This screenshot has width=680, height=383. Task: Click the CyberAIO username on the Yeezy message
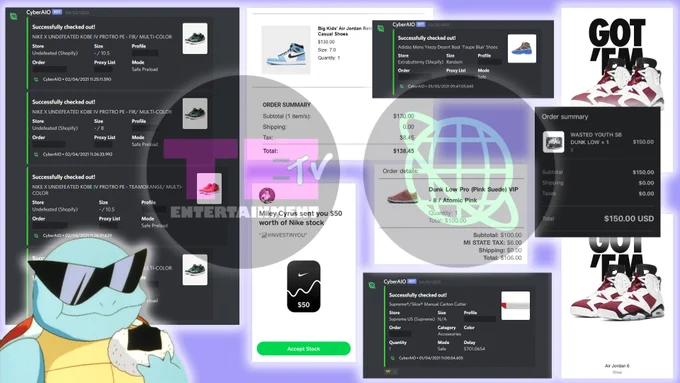(403, 25)
